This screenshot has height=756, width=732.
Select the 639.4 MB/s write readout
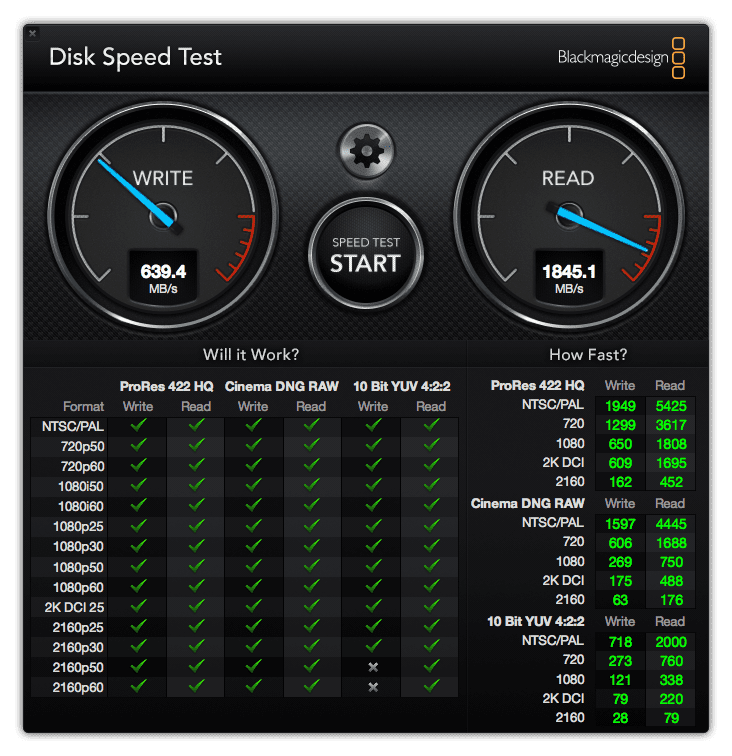(163, 277)
